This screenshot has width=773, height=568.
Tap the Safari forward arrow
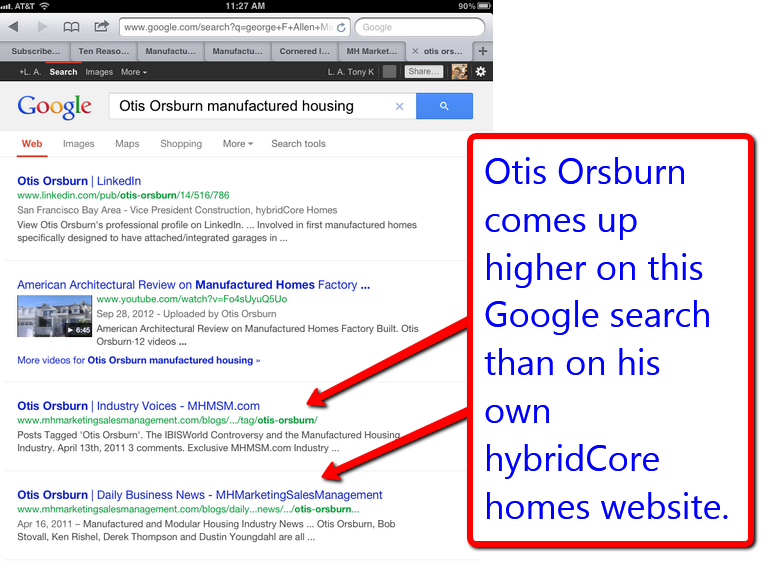point(42,27)
